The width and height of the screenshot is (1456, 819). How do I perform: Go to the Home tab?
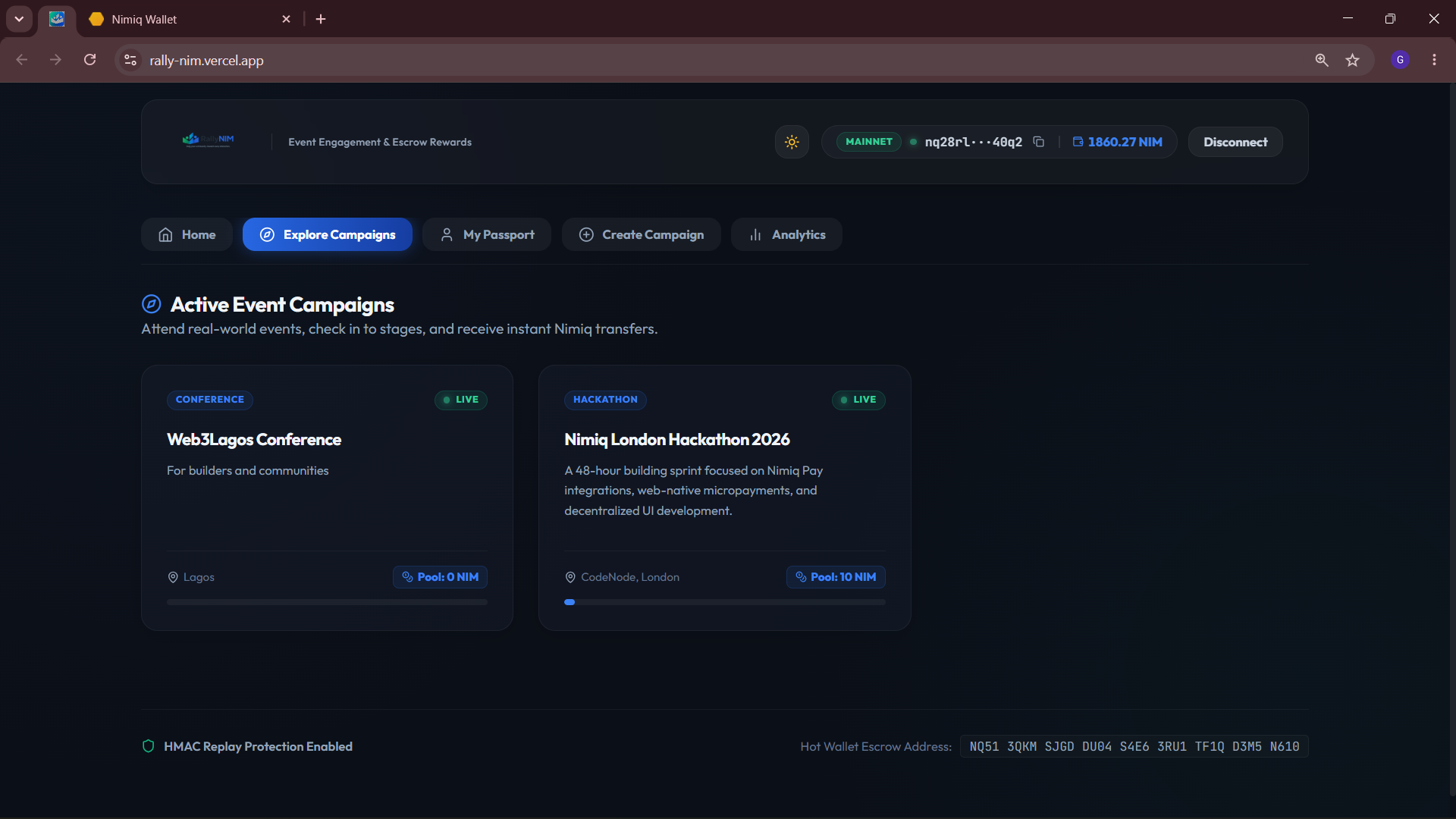coord(187,234)
